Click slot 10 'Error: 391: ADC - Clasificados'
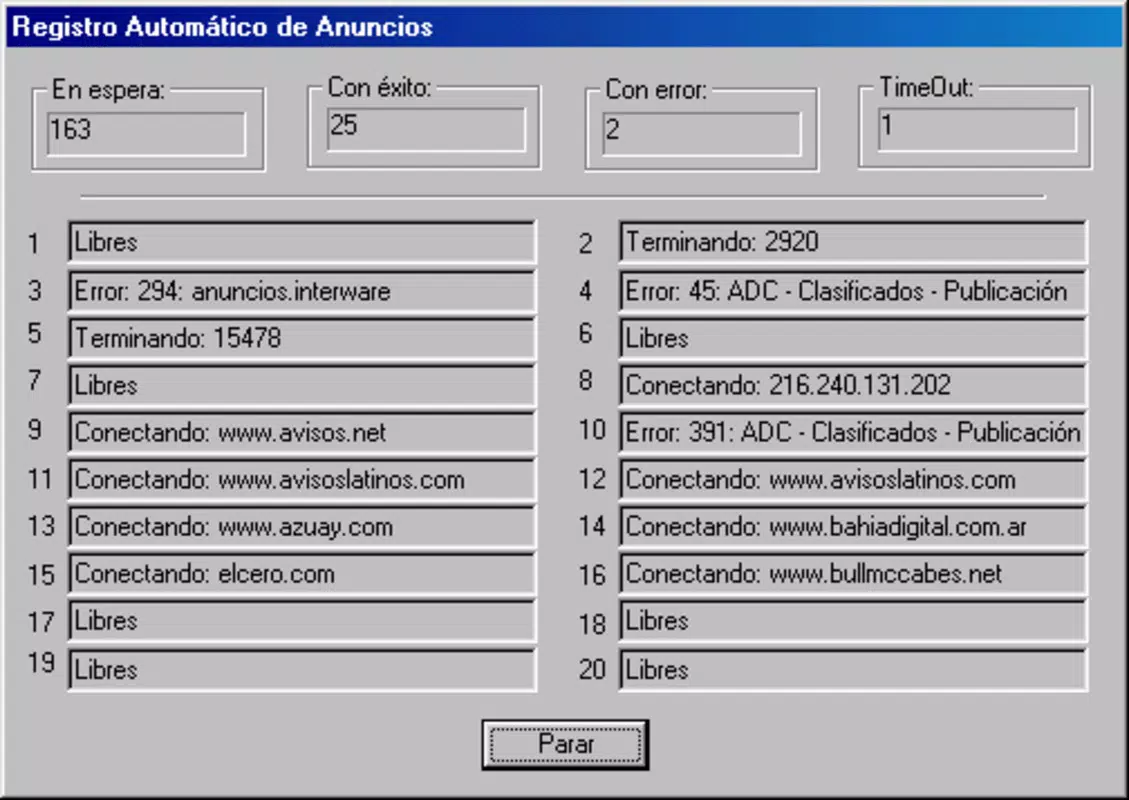The image size is (1129, 800). [x=853, y=432]
